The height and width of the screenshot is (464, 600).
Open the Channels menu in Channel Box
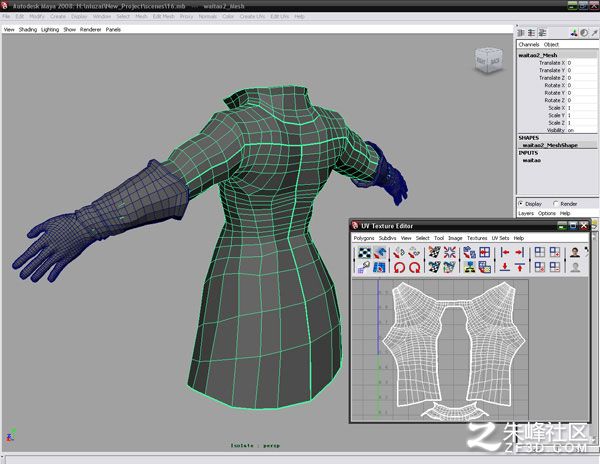pos(529,44)
